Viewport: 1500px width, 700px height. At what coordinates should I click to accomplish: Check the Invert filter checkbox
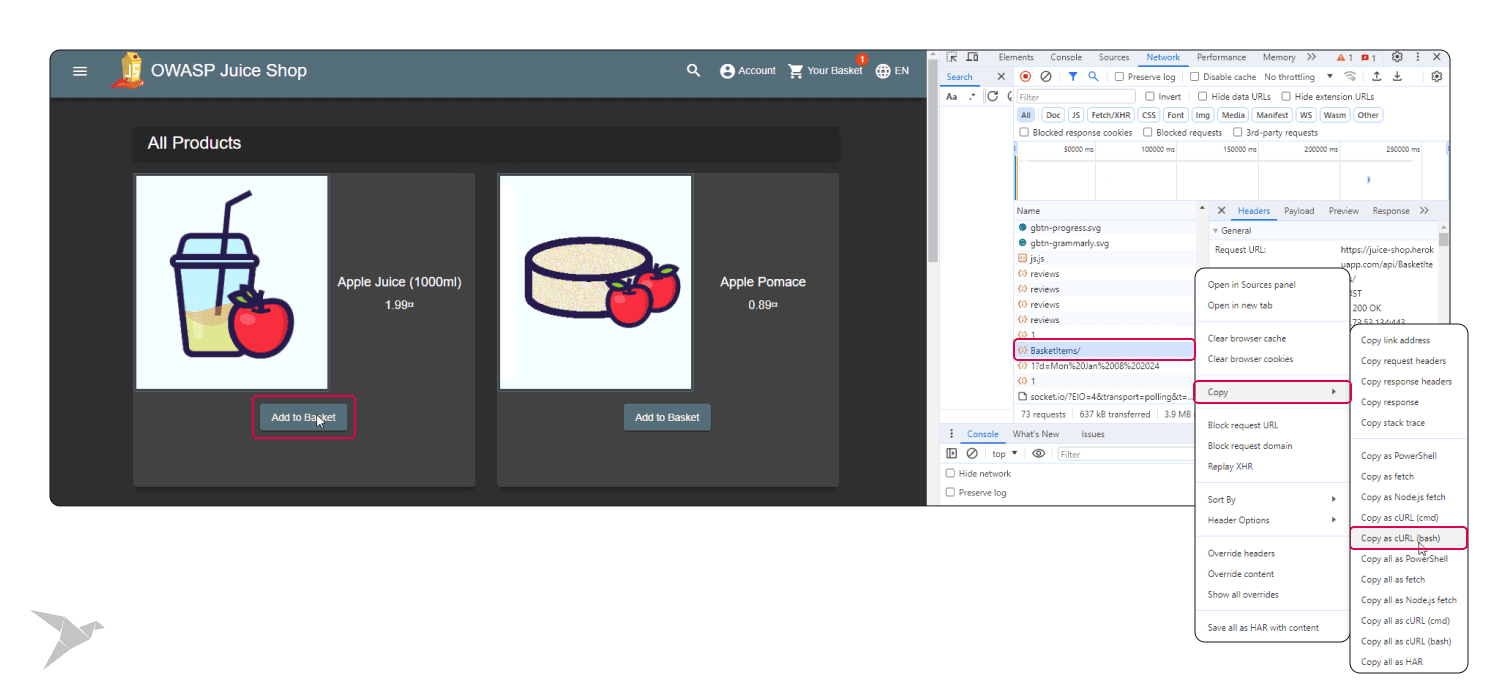[x=1150, y=97]
